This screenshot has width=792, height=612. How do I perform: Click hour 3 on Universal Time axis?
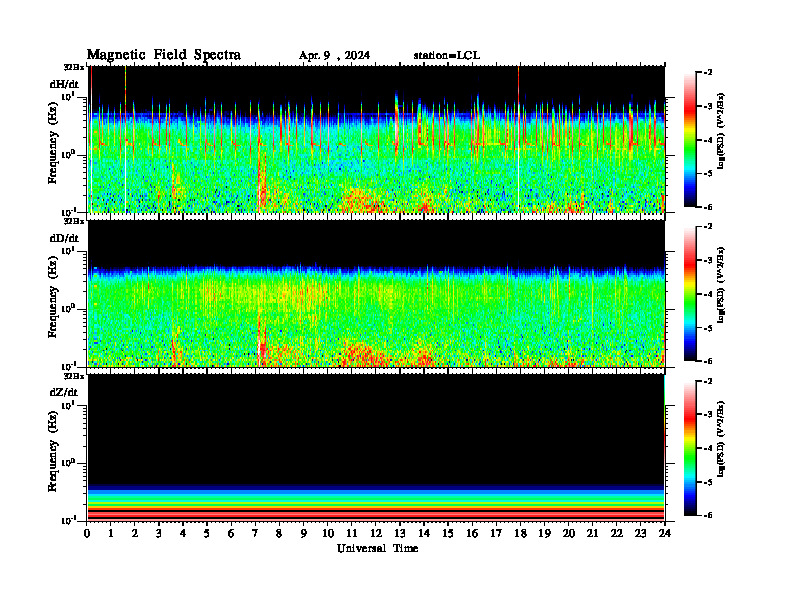tap(159, 534)
